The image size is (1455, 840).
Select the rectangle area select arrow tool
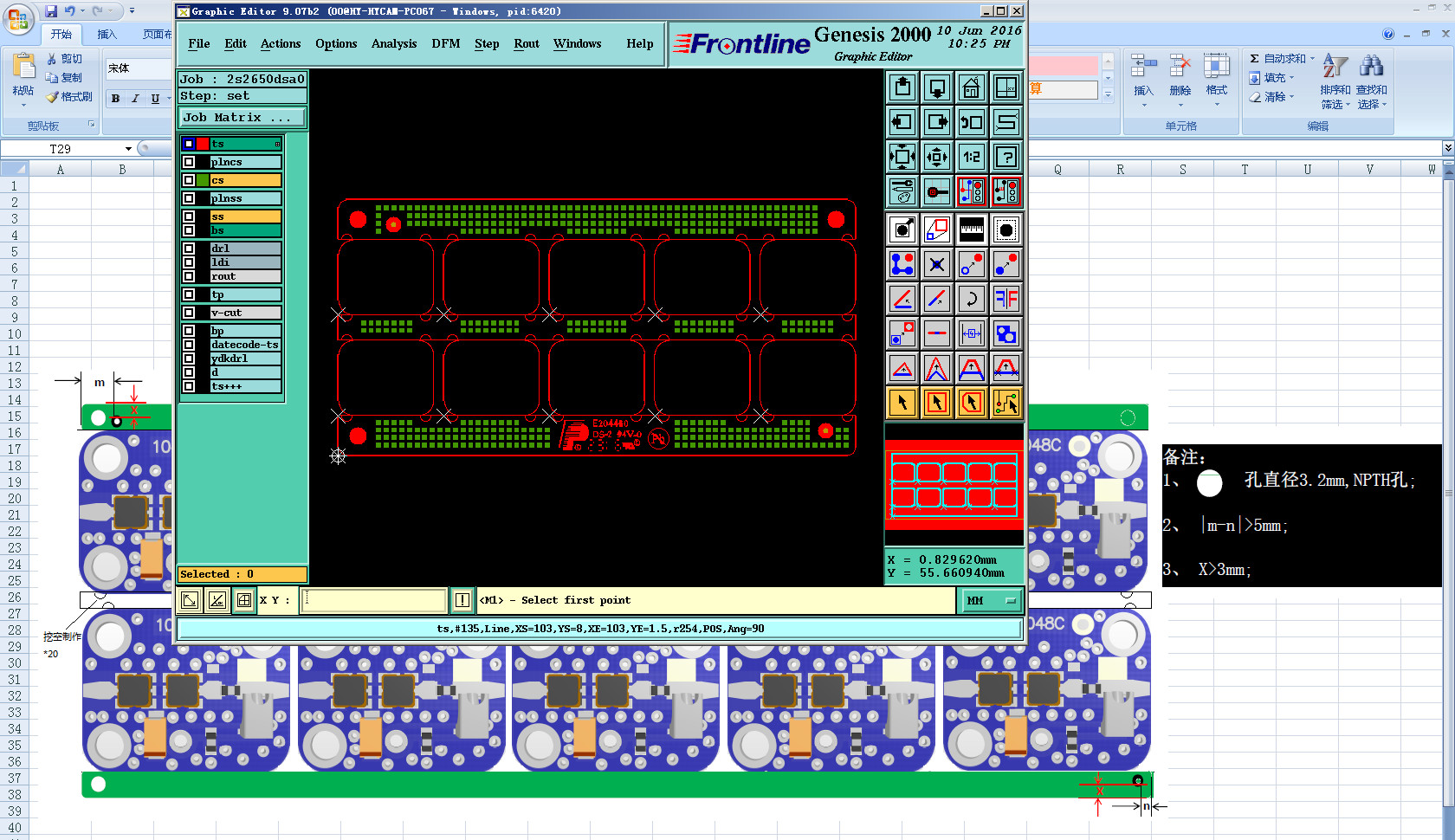(x=937, y=403)
